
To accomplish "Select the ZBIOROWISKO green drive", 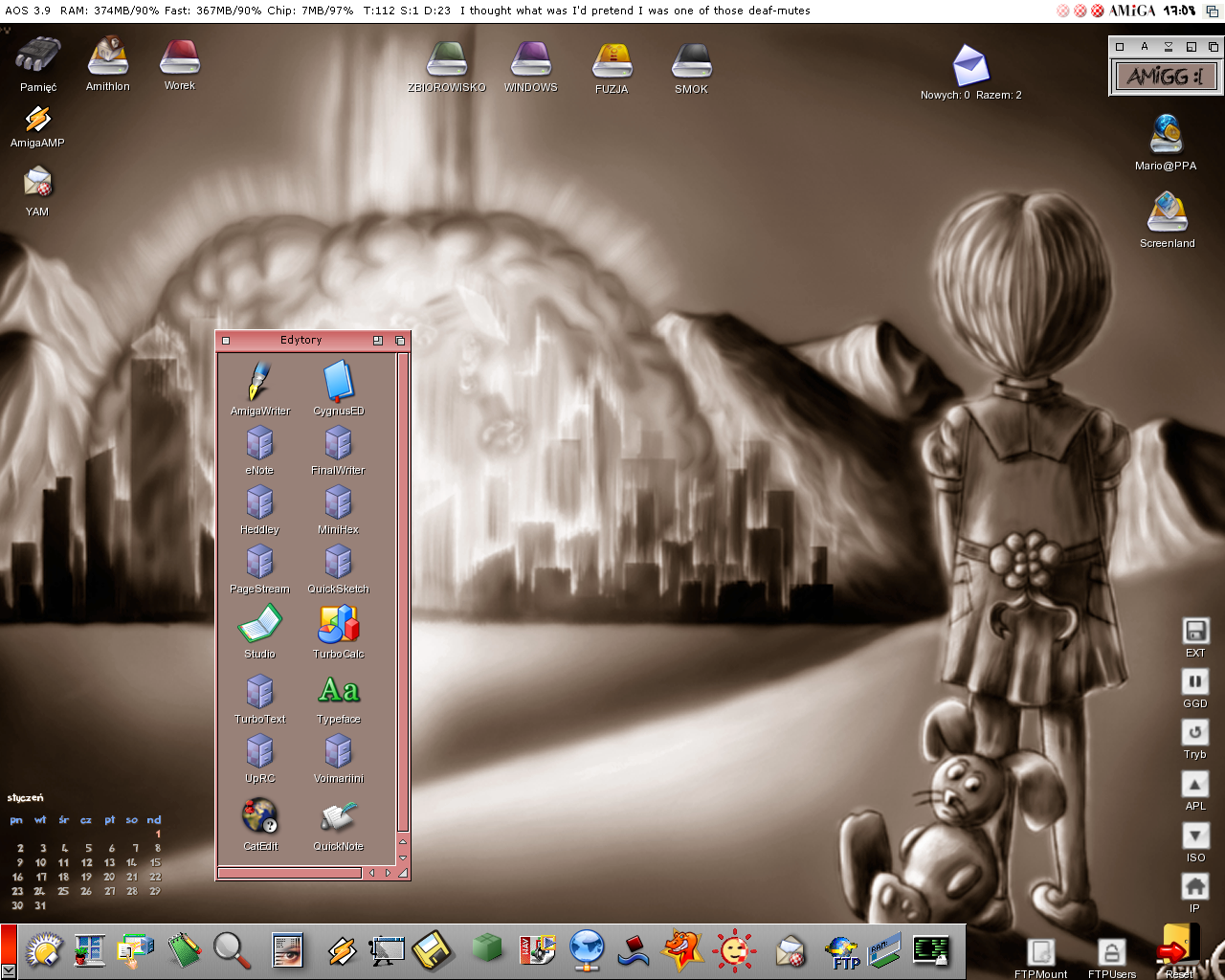I will tap(447, 59).
